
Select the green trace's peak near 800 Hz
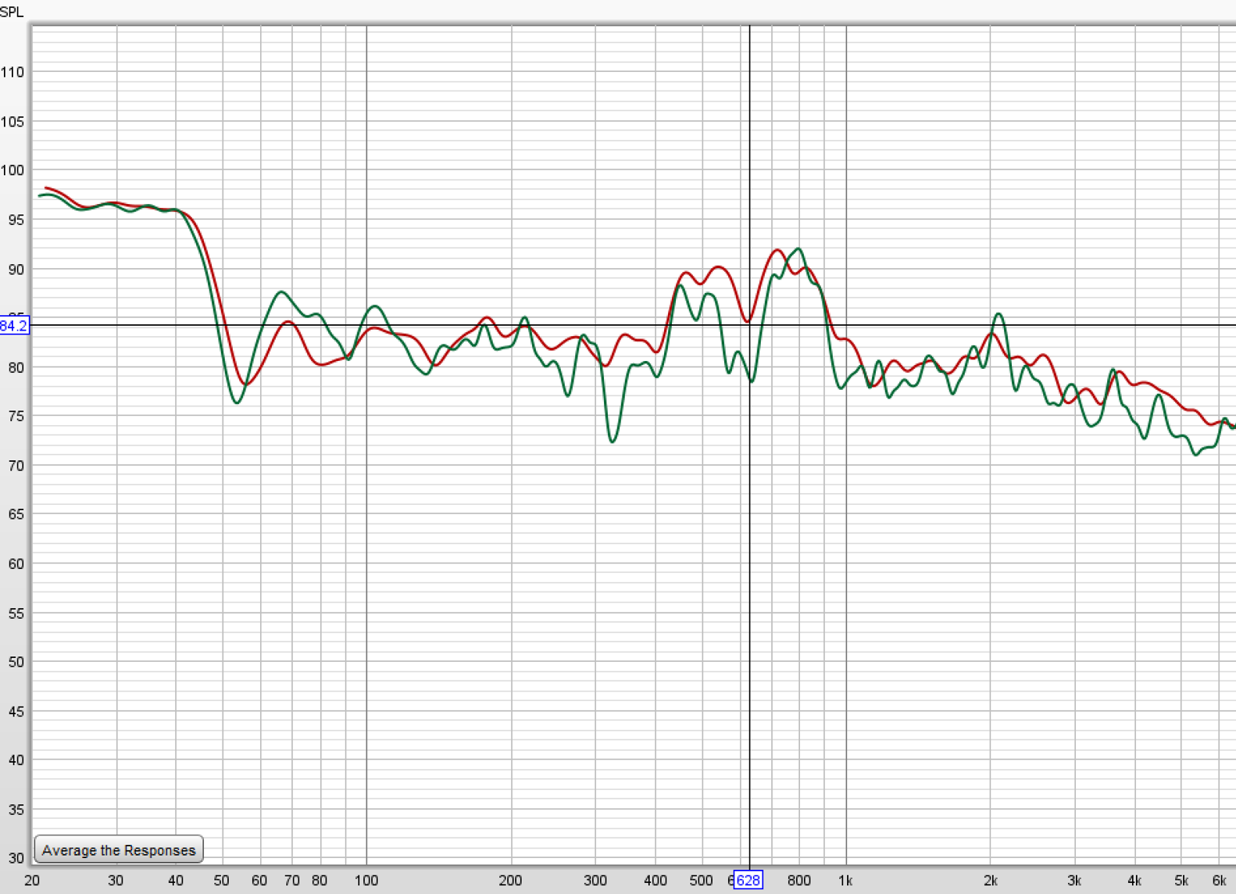tap(797, 249)
